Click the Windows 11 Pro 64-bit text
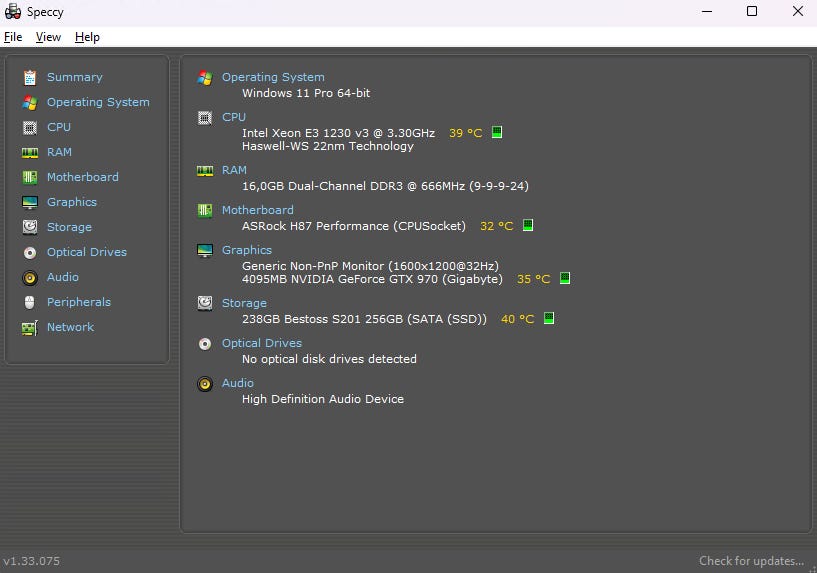This screenshot has height=573, width=817. 306,93
